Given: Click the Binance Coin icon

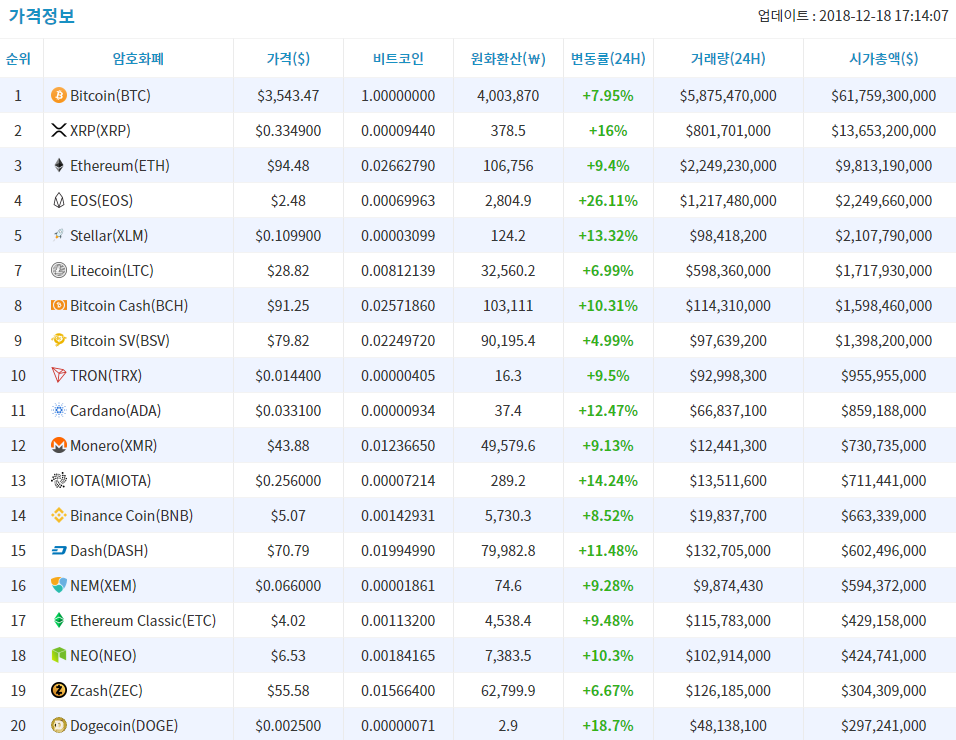Looking at the screenshot, I should coord(59,515).
